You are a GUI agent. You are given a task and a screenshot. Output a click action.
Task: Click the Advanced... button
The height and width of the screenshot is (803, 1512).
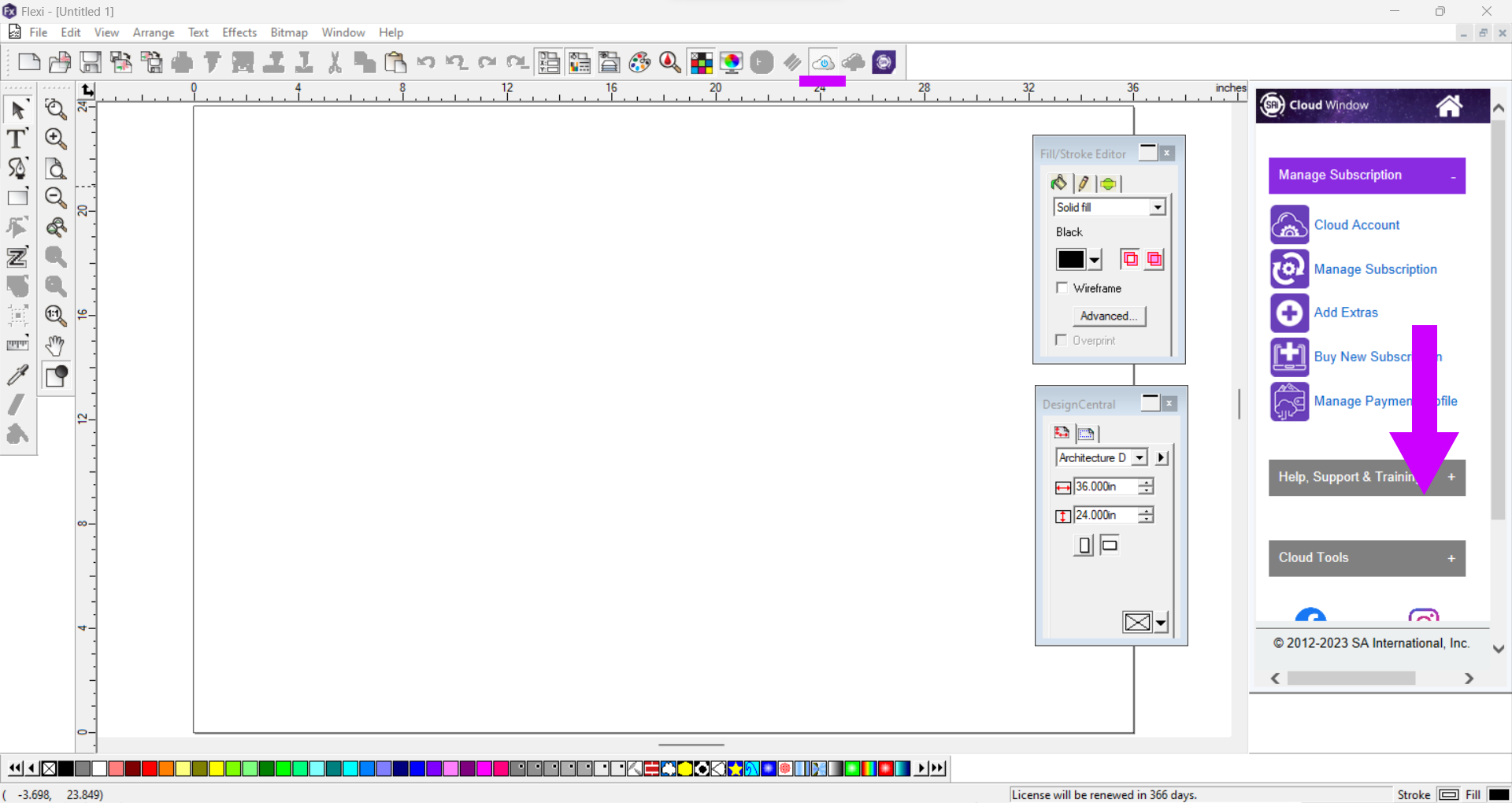click(1109, 316)
